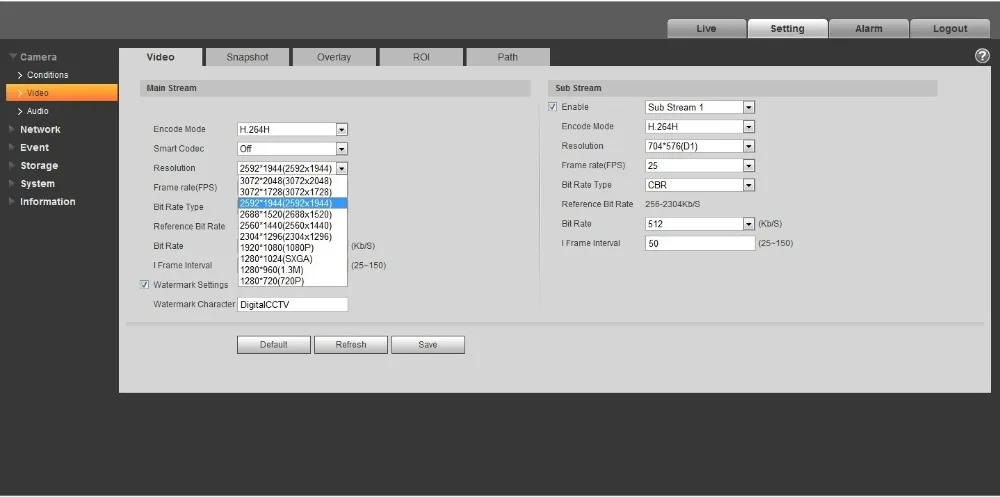Open sub stream Resolution 704*576 dropdown
This screenshot has height=497, width=1000.
tap(700, 146)
